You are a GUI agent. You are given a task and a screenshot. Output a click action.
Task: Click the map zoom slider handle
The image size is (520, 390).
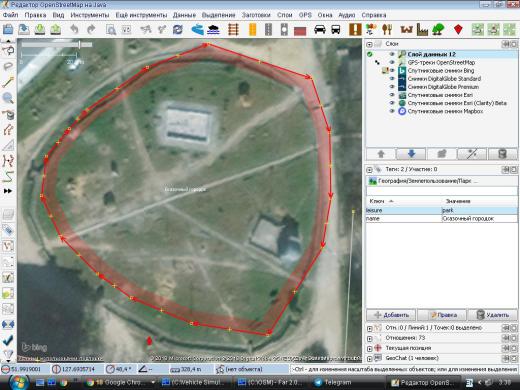(79, 44)
